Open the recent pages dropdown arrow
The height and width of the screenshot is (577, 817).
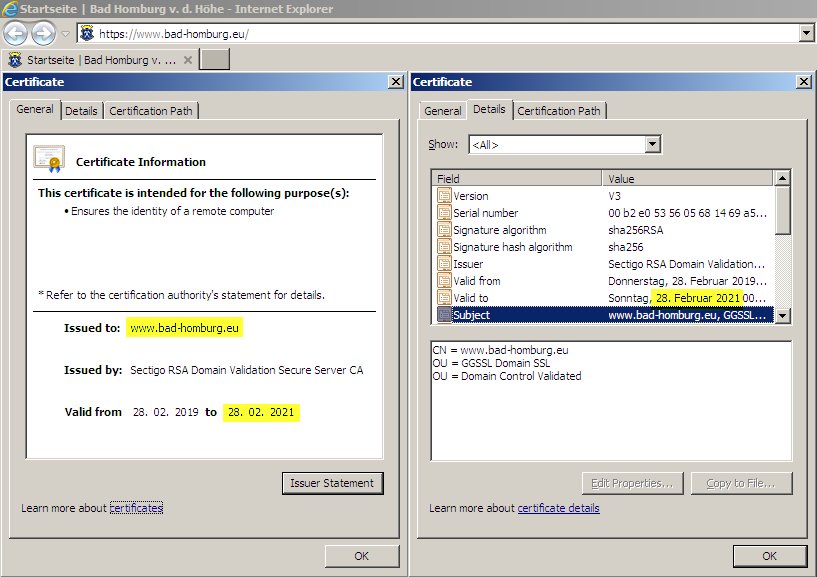[x=66, y=34]
